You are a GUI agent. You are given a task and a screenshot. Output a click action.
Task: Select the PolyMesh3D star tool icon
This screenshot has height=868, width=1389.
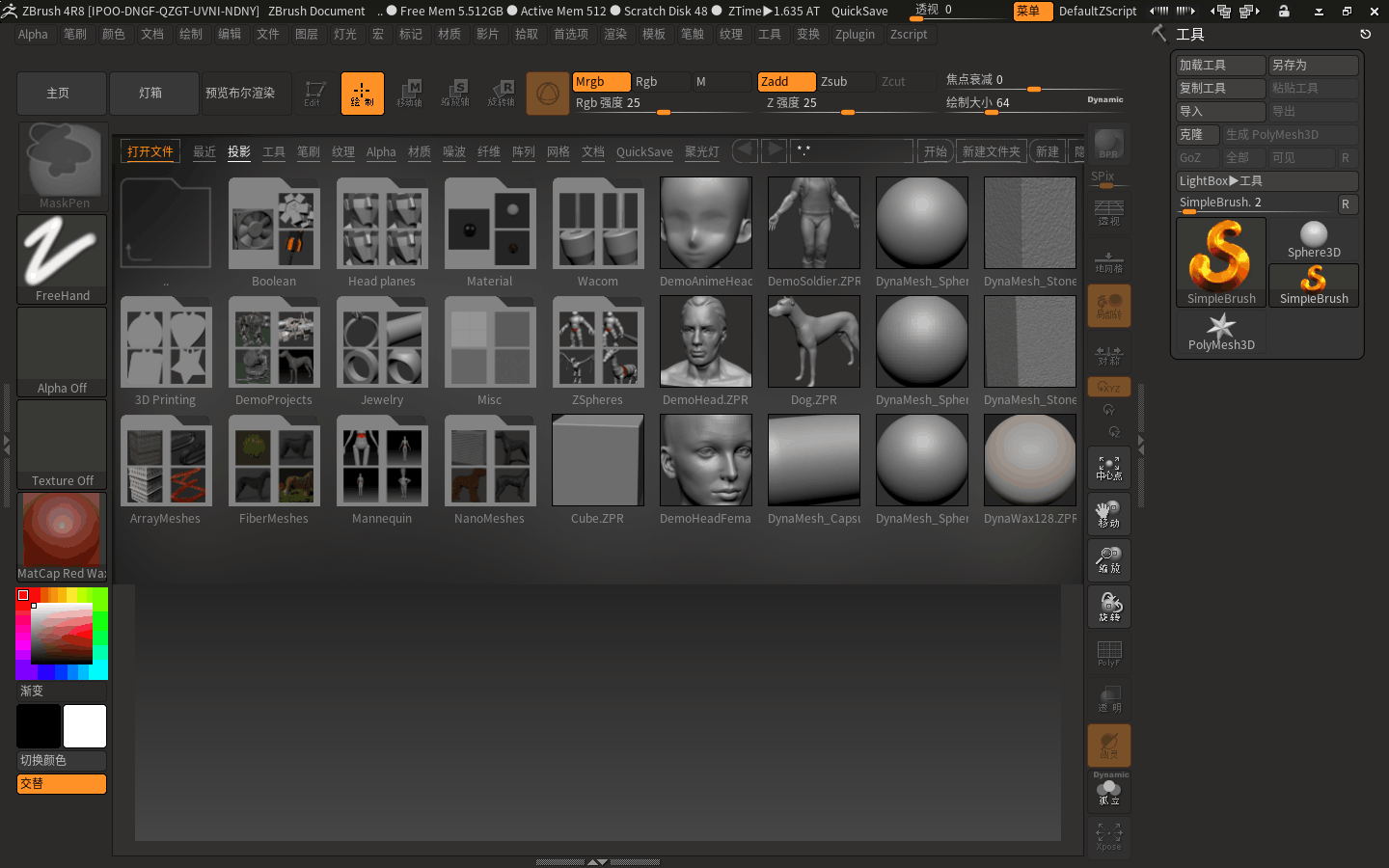coord(1221,332)
